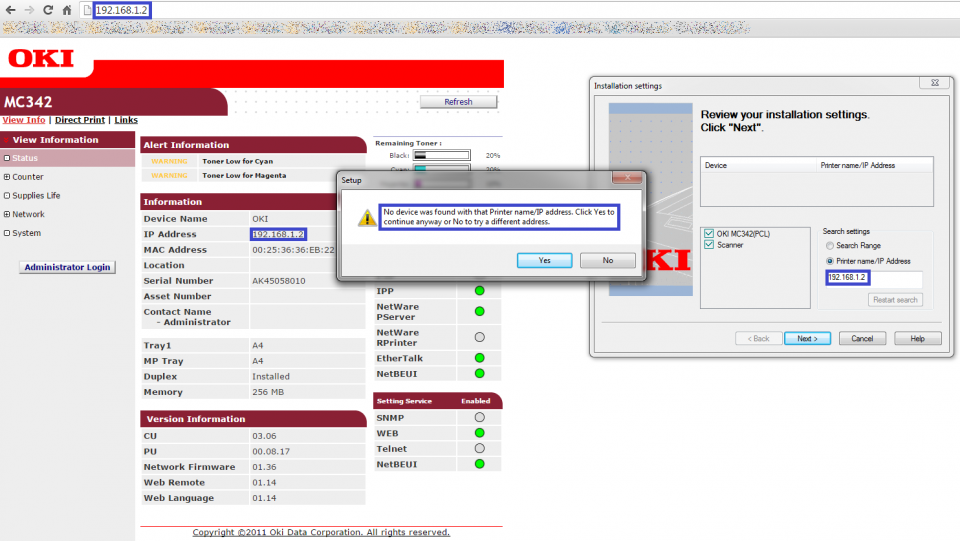Click the Administrator Login button
This screenshot has width=960, height=541.
67,267
